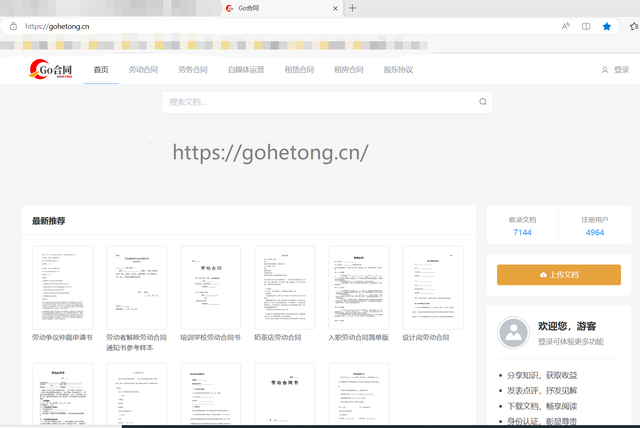Click the 劳动争议仲裁申请书 title link
Viewport: 640px width, 428px height.
(62, 337)
